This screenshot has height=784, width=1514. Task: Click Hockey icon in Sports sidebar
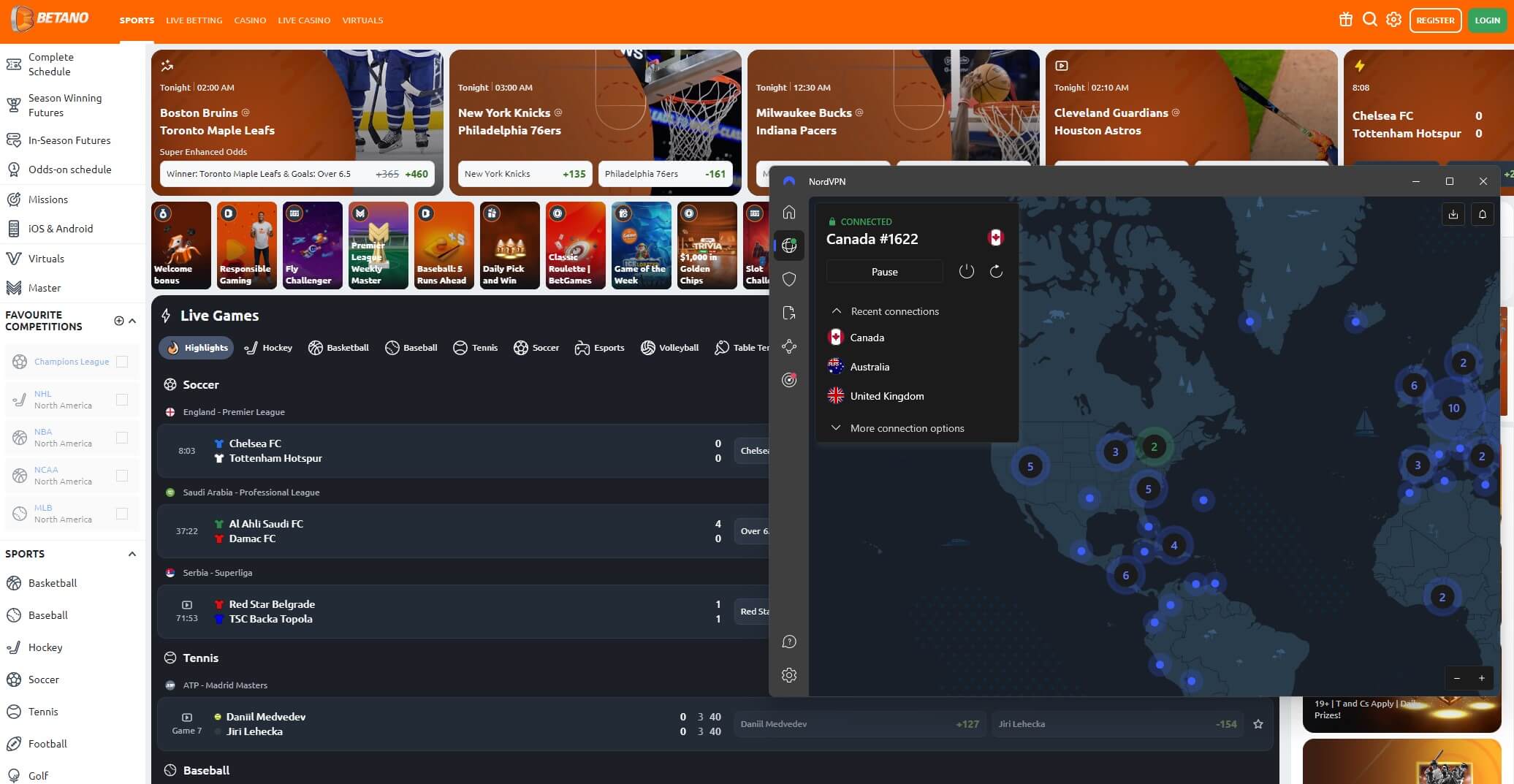click(14, 647)
